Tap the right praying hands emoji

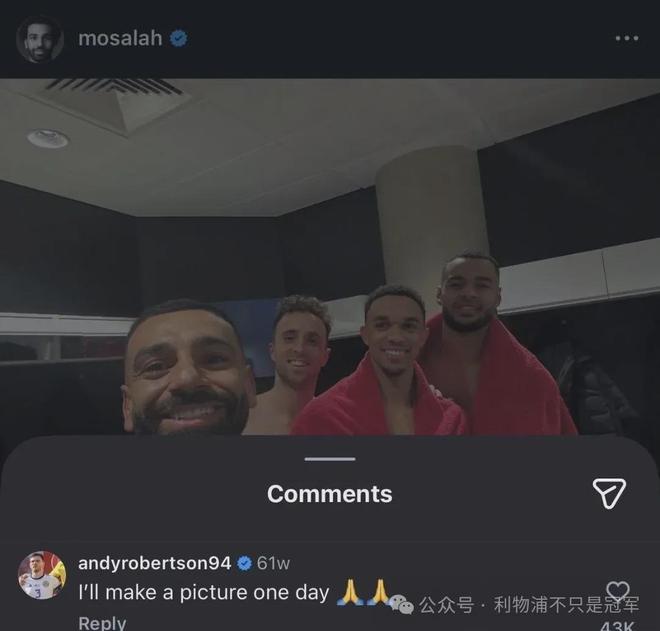380,592
